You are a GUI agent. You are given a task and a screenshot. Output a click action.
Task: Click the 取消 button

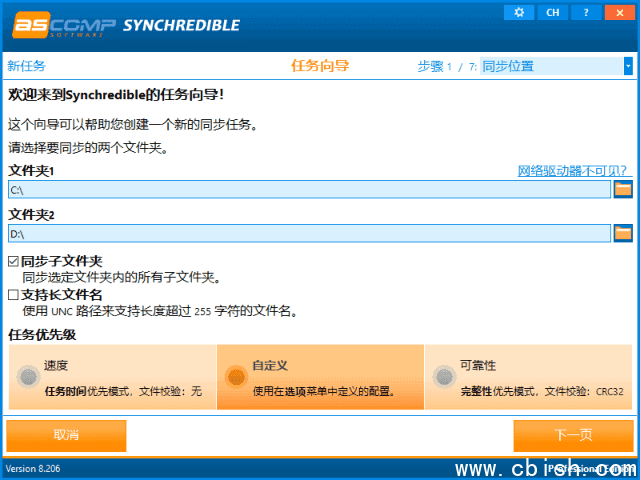click(67, 435)
